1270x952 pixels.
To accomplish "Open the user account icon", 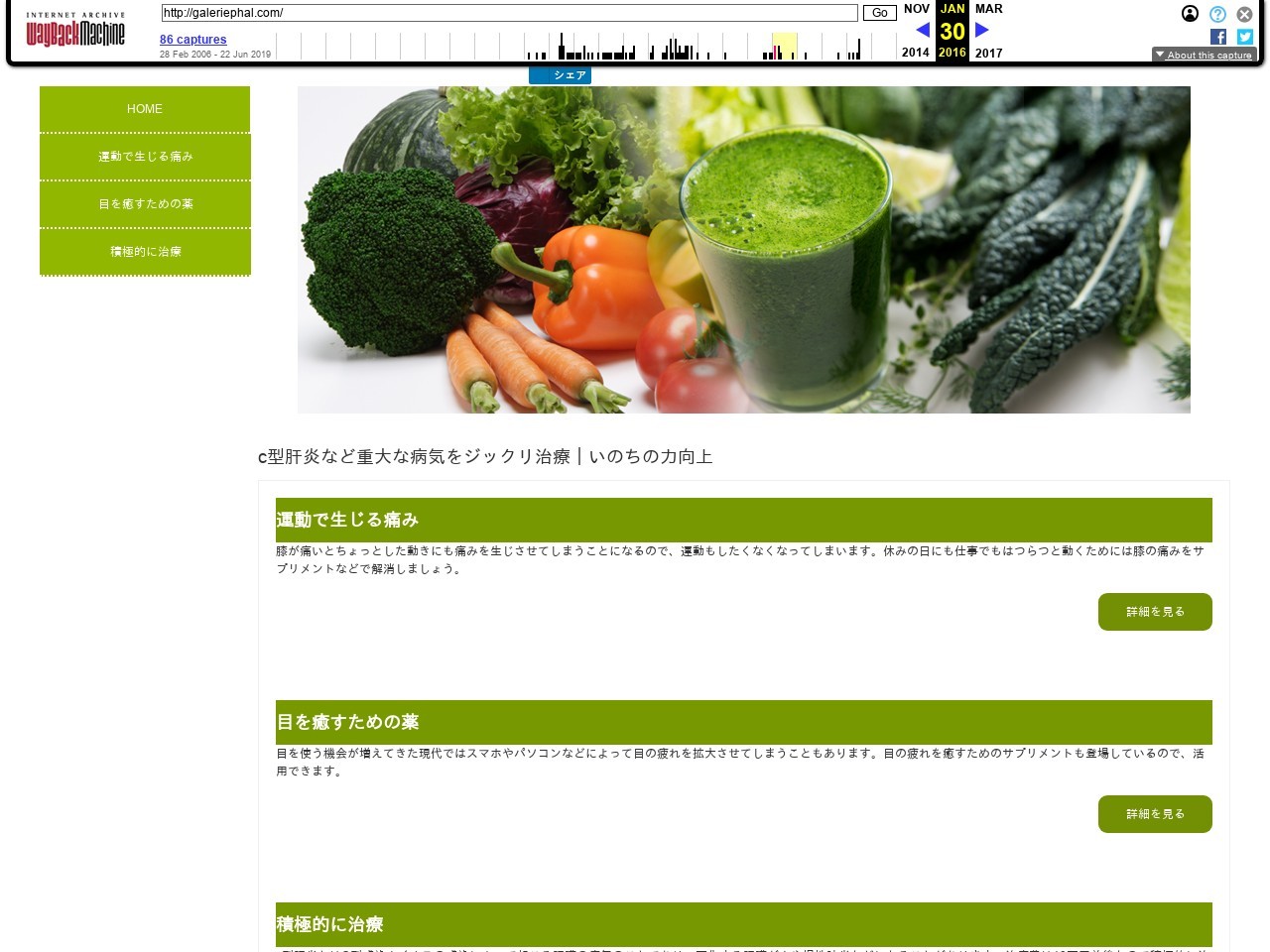I will tap(1190, 14).
